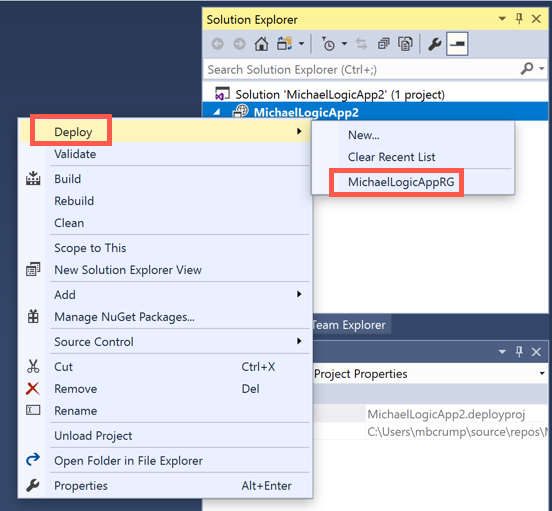
Task: Choose Unload Project
Action: pos(165,436)
